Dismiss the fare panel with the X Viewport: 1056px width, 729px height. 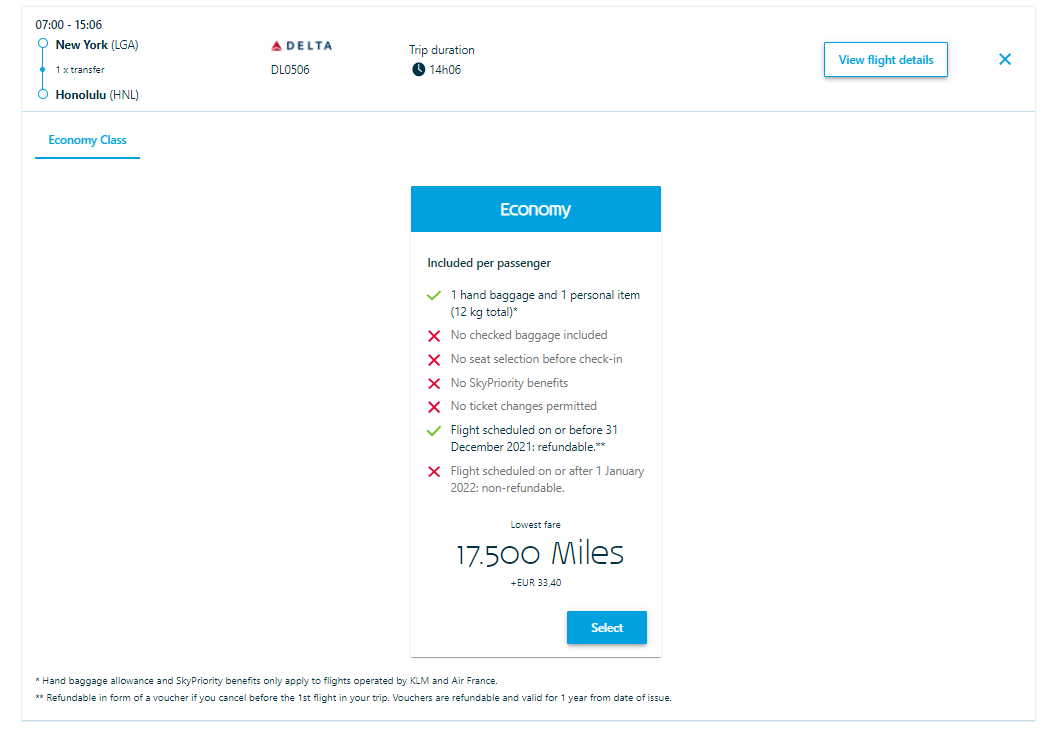pos(1004,59)
